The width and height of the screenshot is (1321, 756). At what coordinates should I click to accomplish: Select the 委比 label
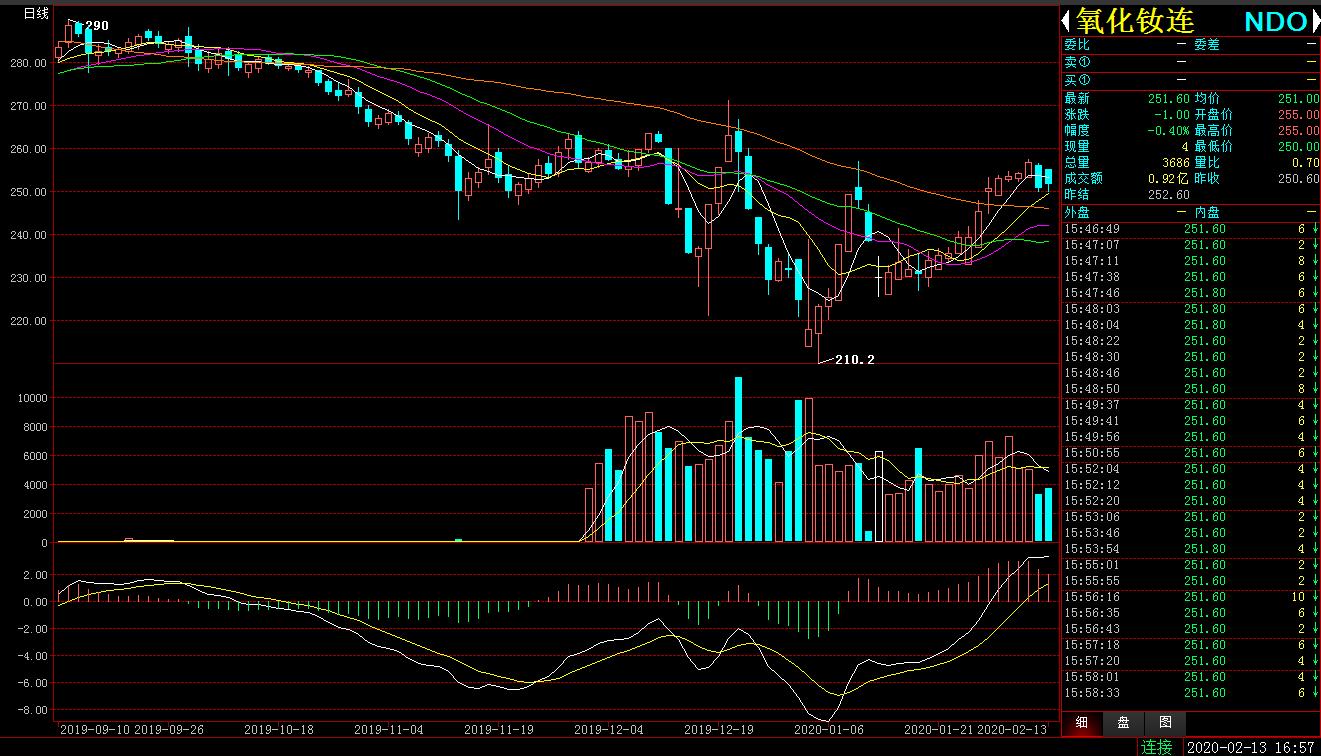pos(1077,45)
